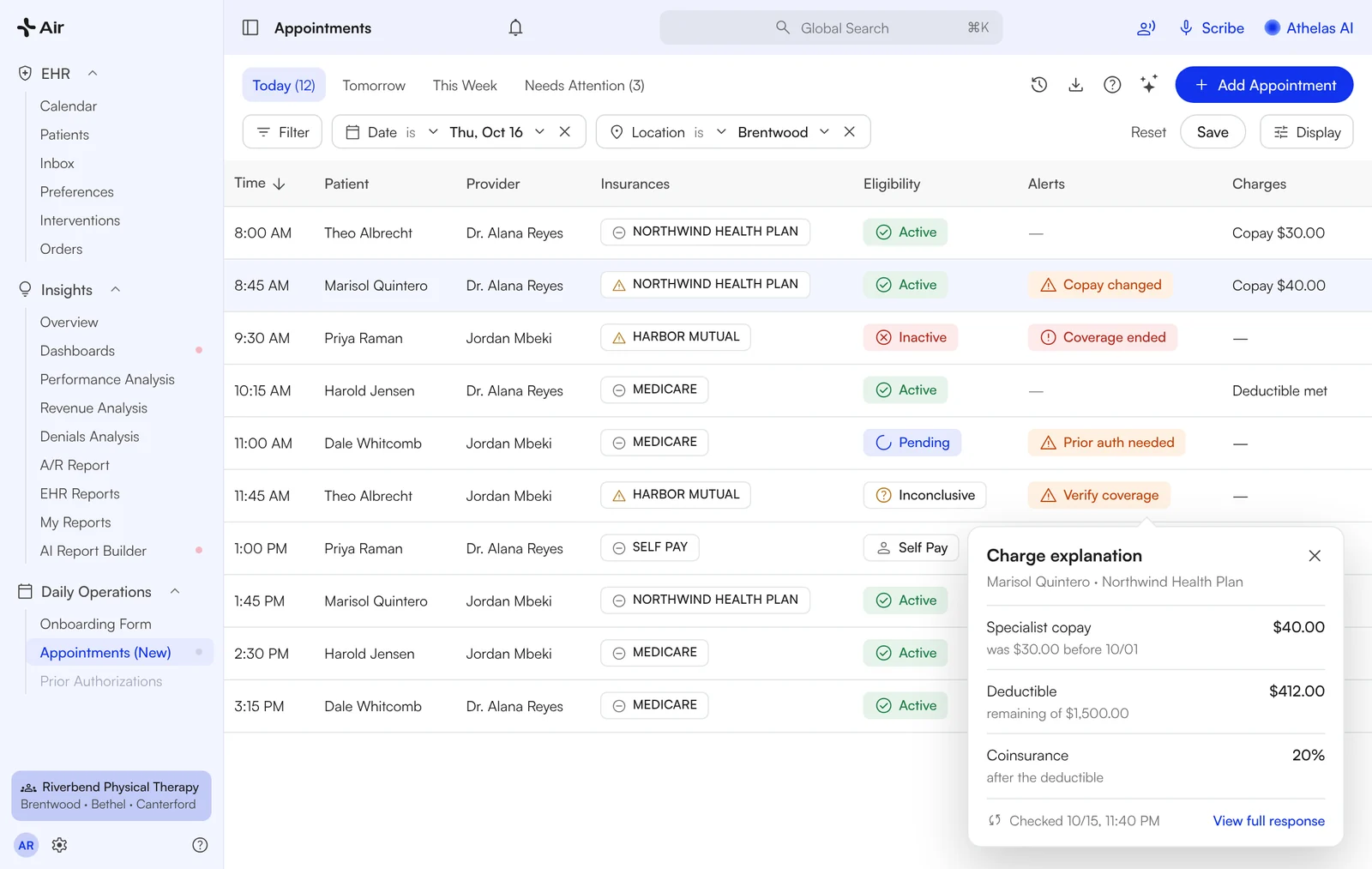
Task: Click the Verify coverage alert
Action: click(1099, 495)
